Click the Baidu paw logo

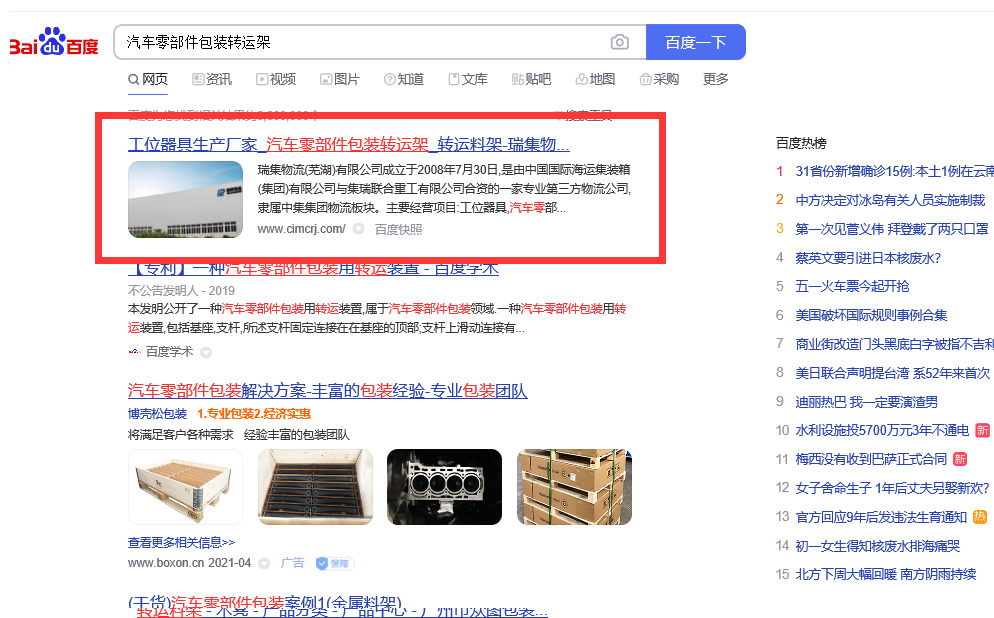[54, 42]
